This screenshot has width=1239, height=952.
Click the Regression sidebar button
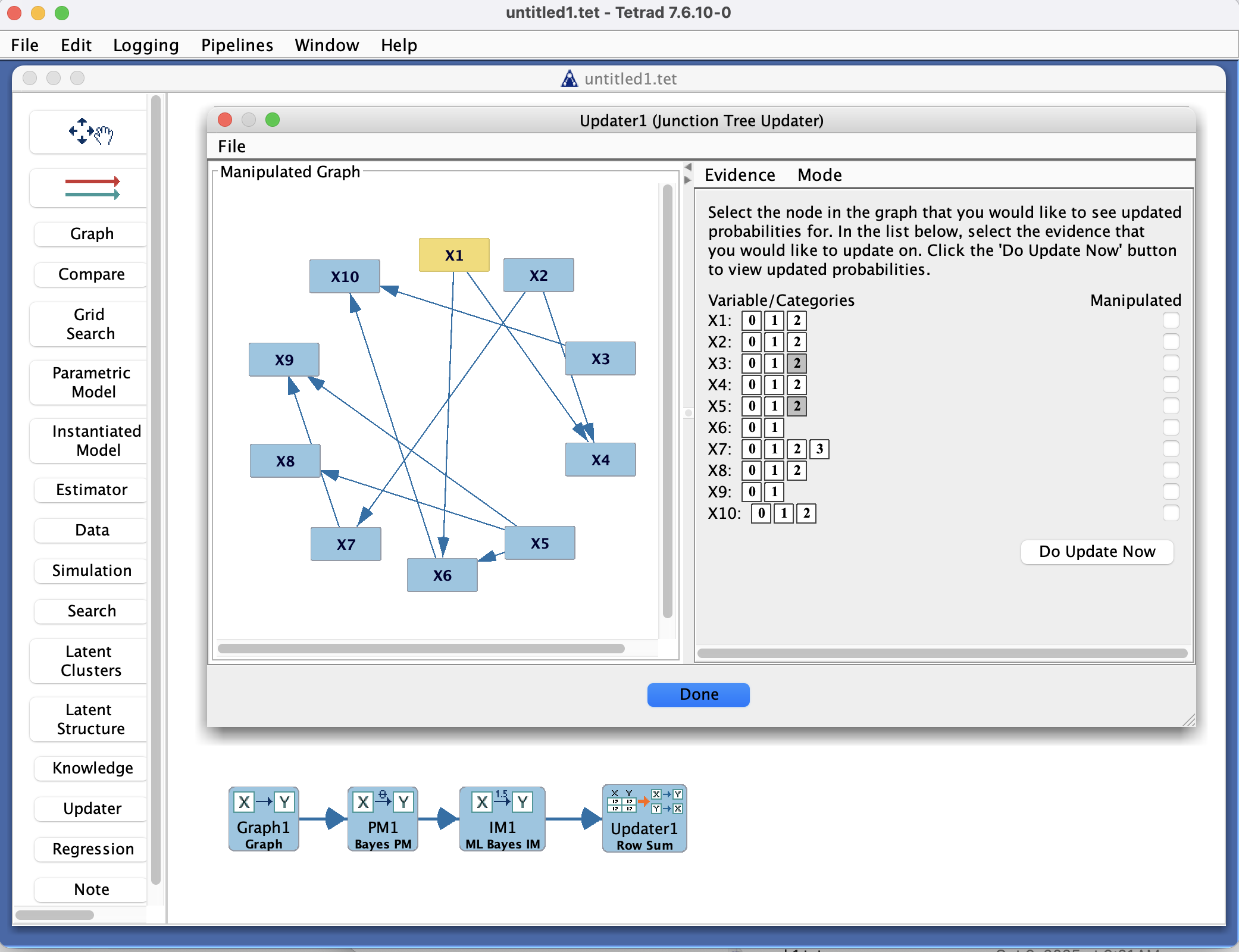click(x=91, y=849)
